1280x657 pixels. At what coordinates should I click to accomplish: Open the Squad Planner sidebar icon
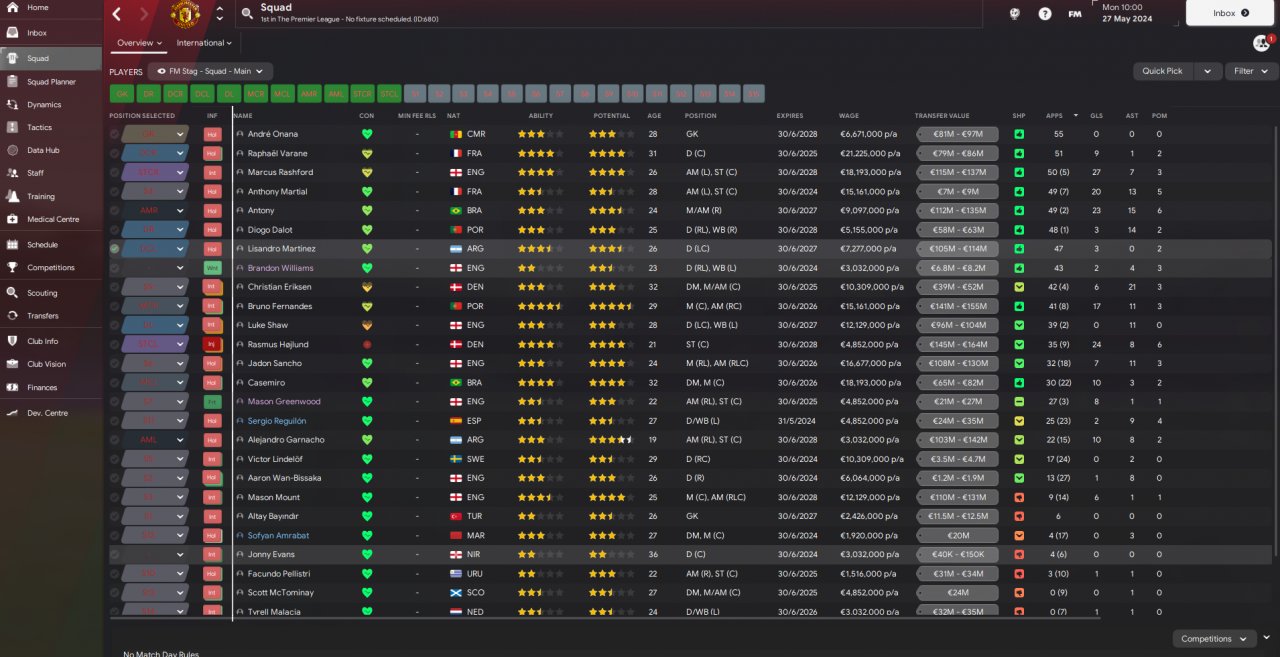click(x=12, y=82)
